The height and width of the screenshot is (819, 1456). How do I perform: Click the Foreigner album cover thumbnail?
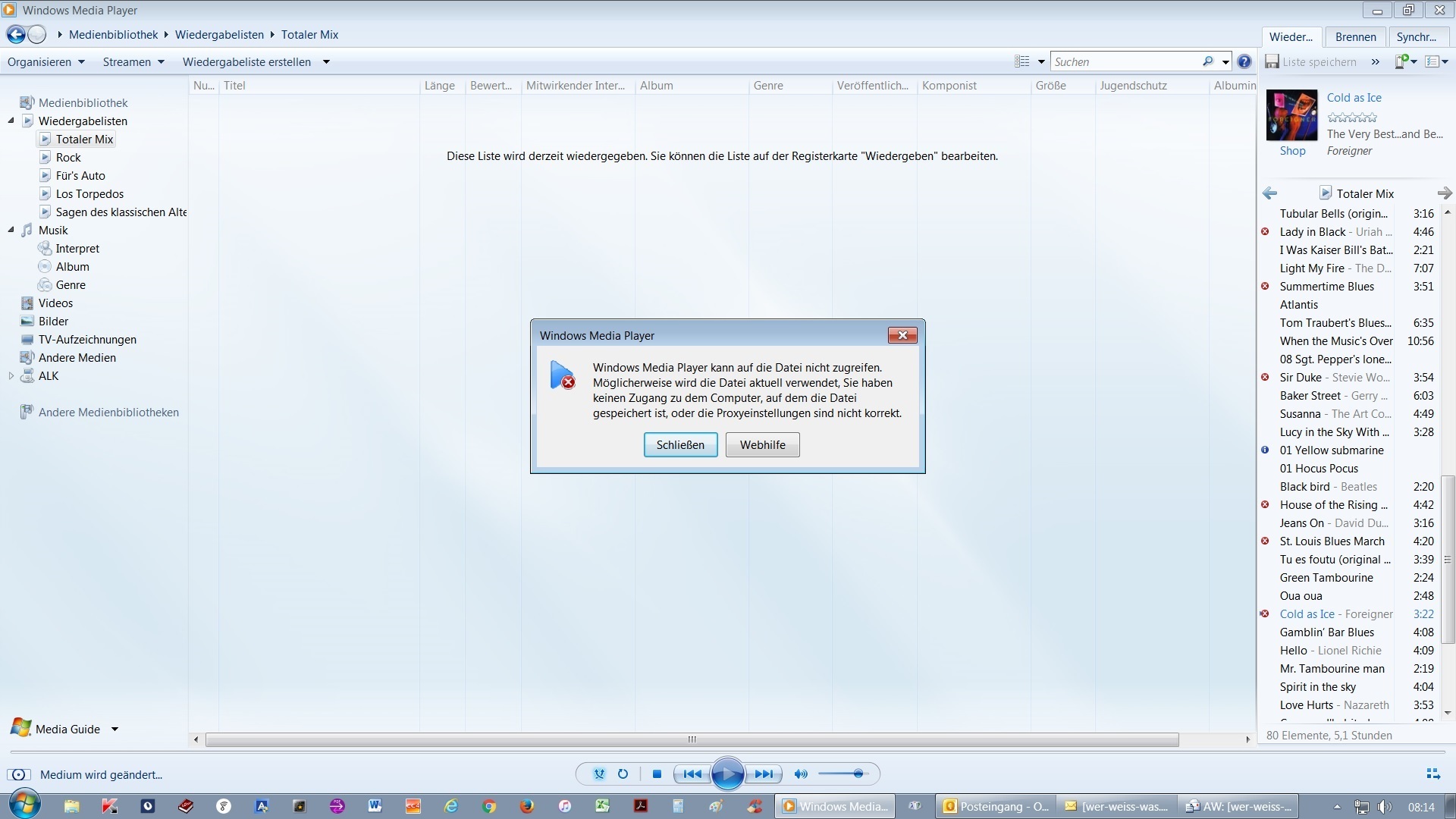point(1292,115)
